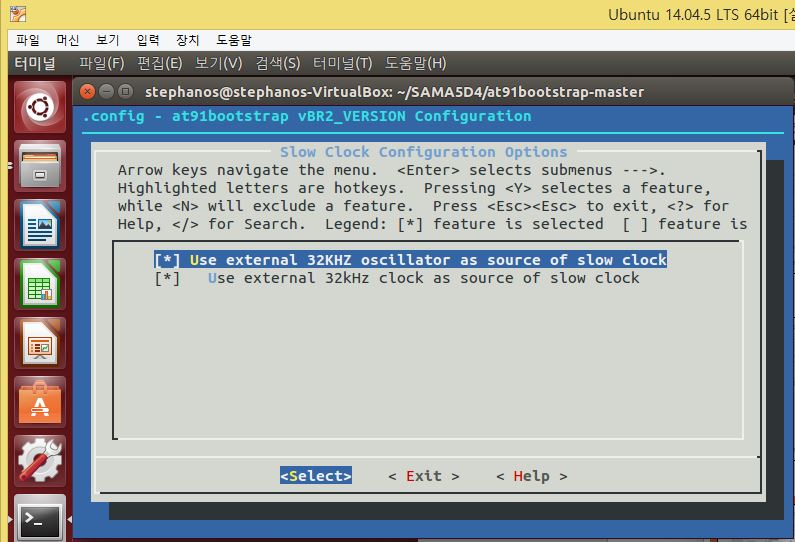
Task: Click the < Exit > button
Action: tap(424, 476)
